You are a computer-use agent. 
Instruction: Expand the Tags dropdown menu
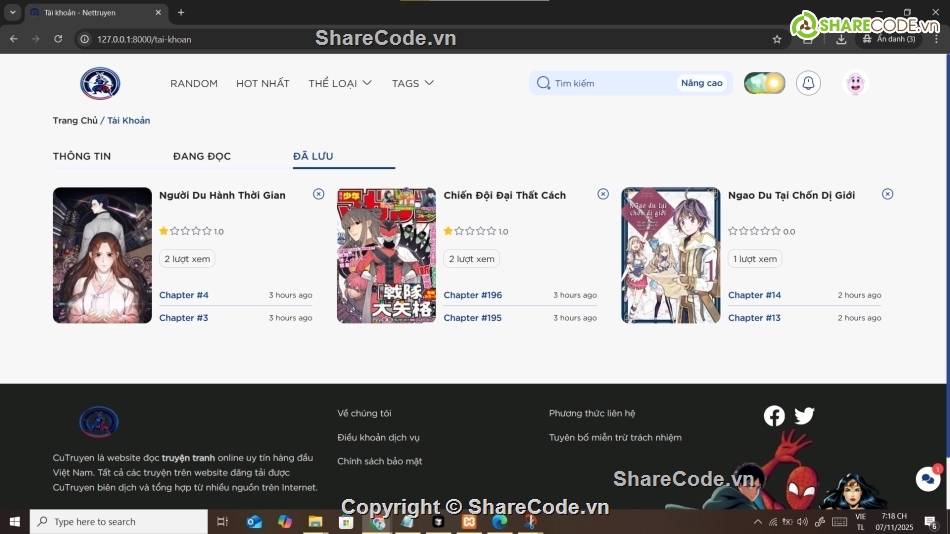(x=413, y=83)
